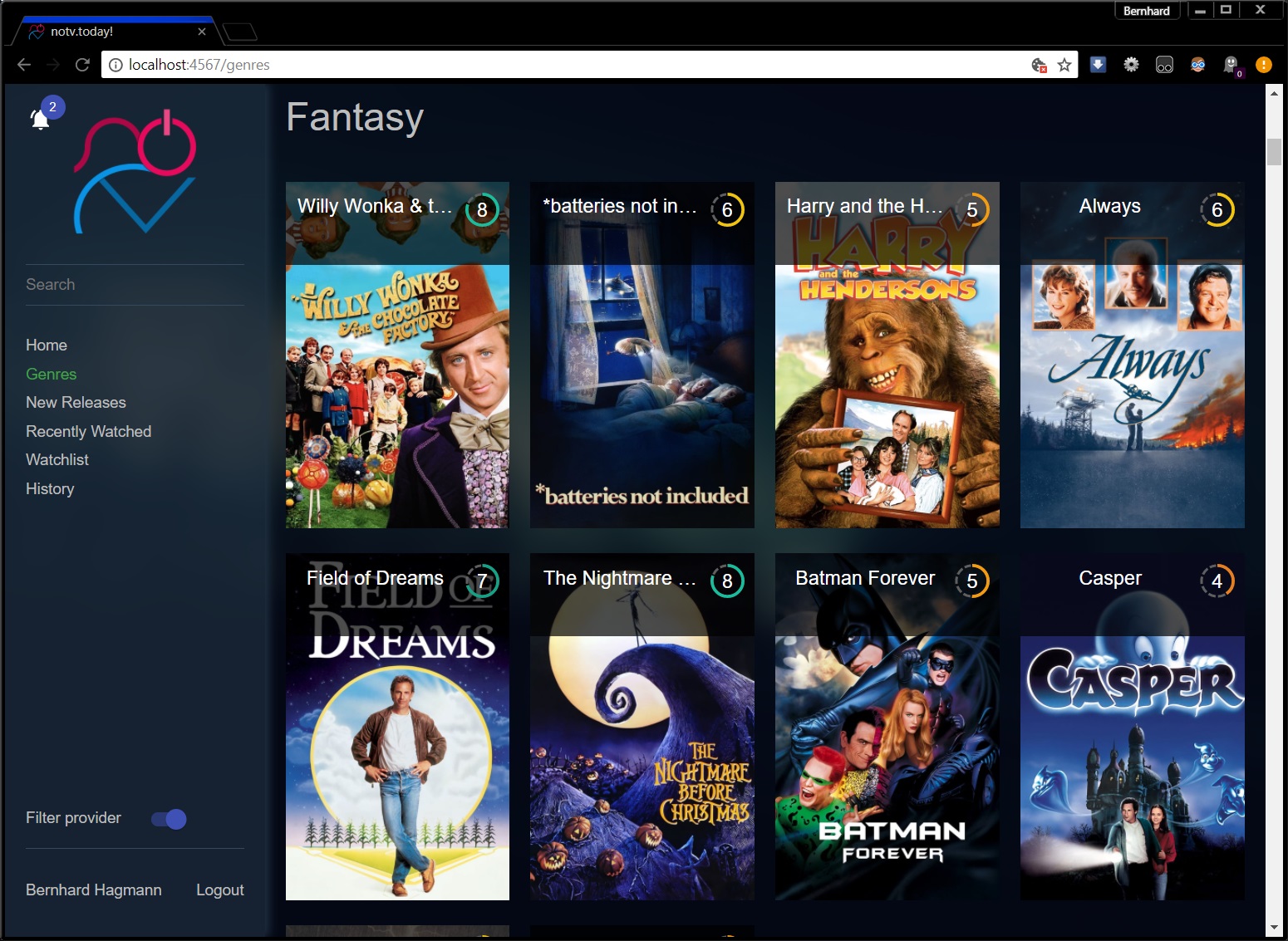
Task: Click the blue download extension icon
Action: (1098, 65)
